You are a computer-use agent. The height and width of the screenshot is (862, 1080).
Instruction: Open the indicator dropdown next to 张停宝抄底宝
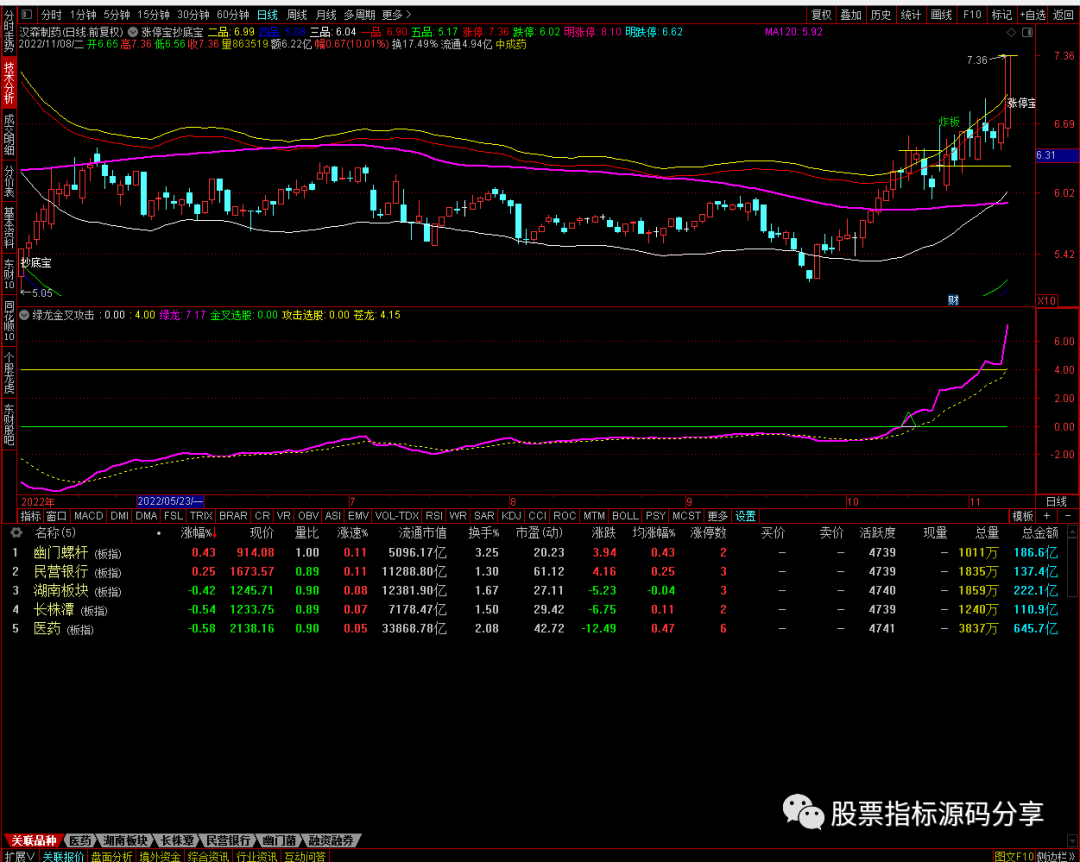click(x=134, y=32)
